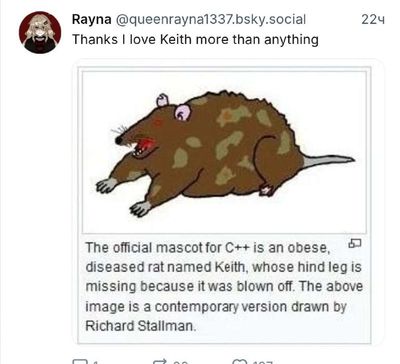Click the repost count number

tap(181, 362)
